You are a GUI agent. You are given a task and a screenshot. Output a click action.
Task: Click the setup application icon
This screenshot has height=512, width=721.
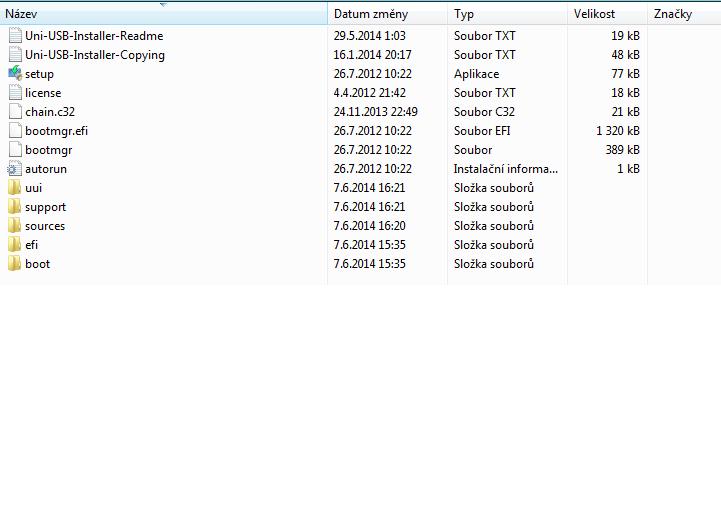click(14, 74)
